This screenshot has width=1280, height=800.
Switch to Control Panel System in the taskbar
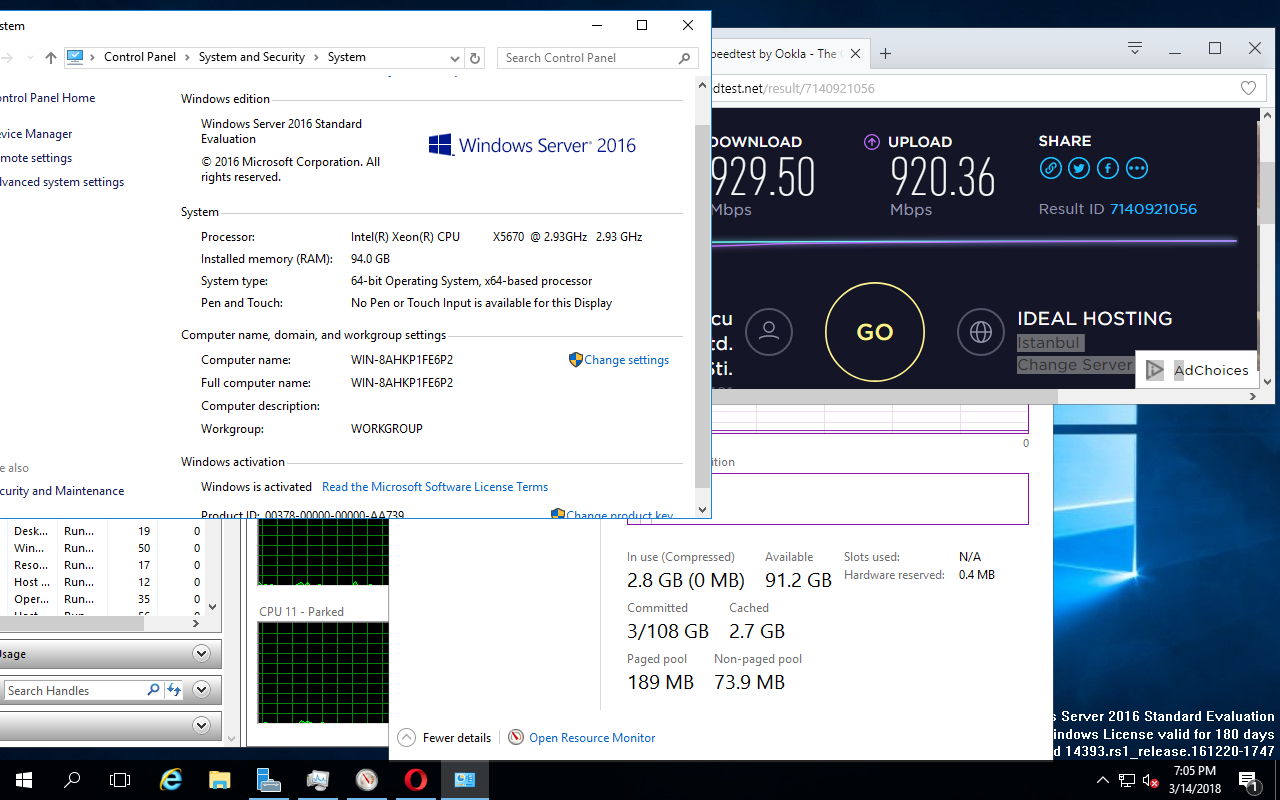(465, 780)
